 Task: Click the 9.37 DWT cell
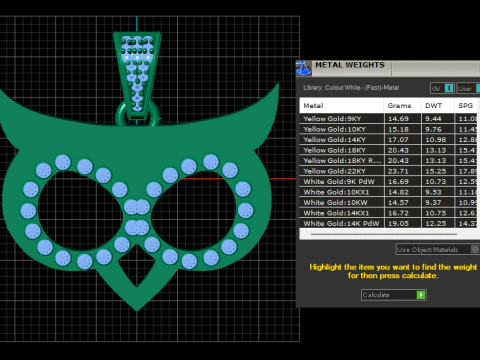(438, 203)
